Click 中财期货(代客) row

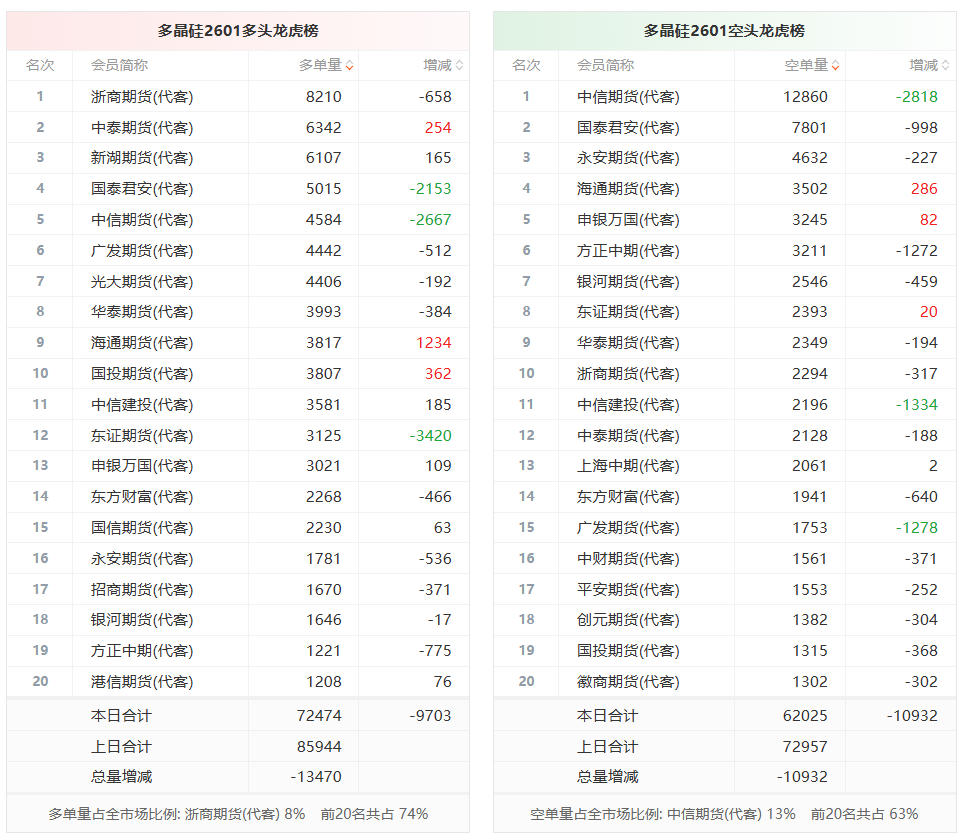click(x=628, y=559)
